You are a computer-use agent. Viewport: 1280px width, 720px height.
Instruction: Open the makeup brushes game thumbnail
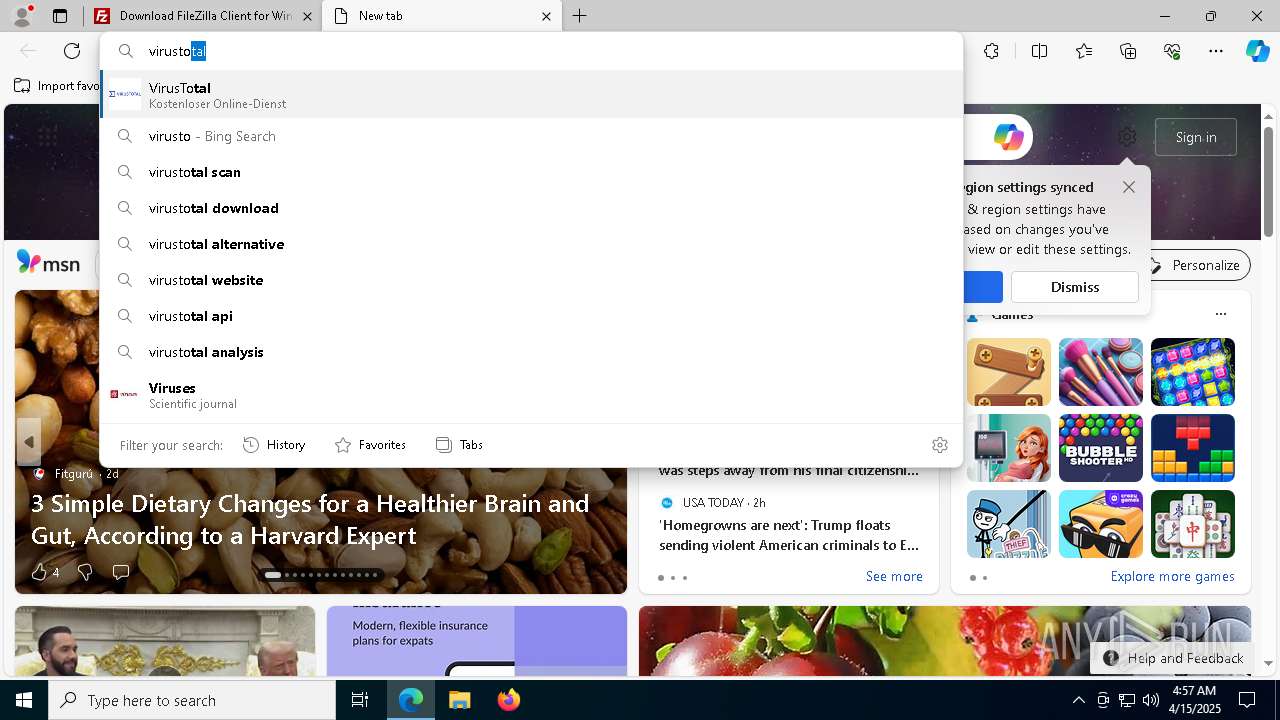click(x=1101, y=372)
